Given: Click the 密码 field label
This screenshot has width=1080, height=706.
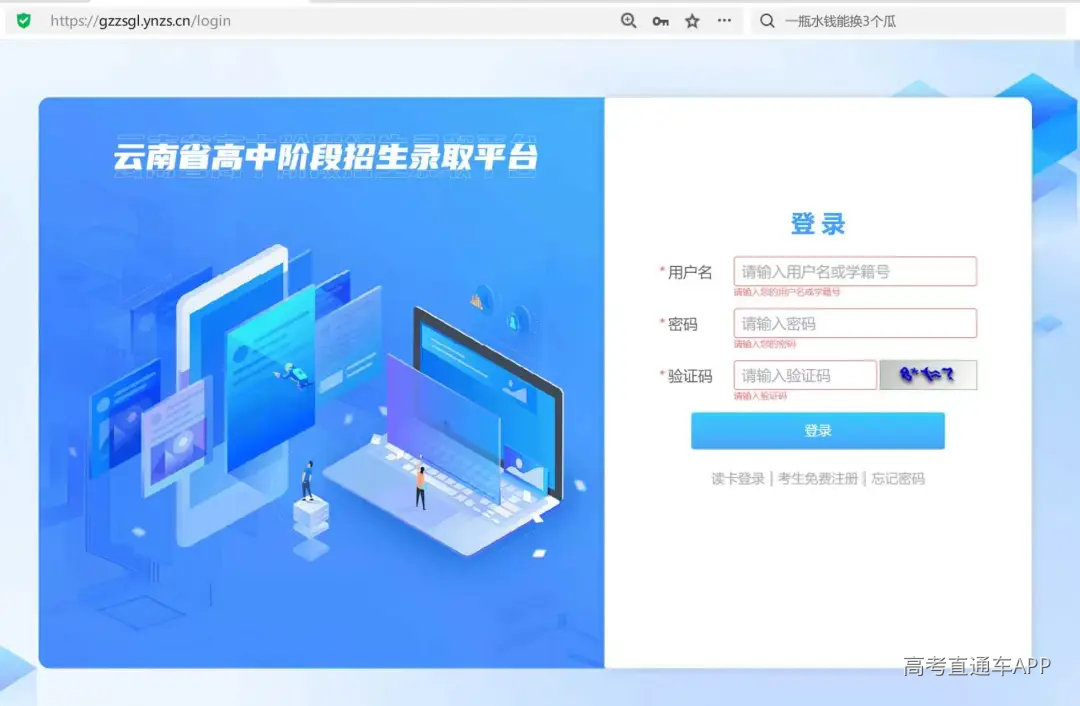Looking at the screenshot, I should click(682, 324).
